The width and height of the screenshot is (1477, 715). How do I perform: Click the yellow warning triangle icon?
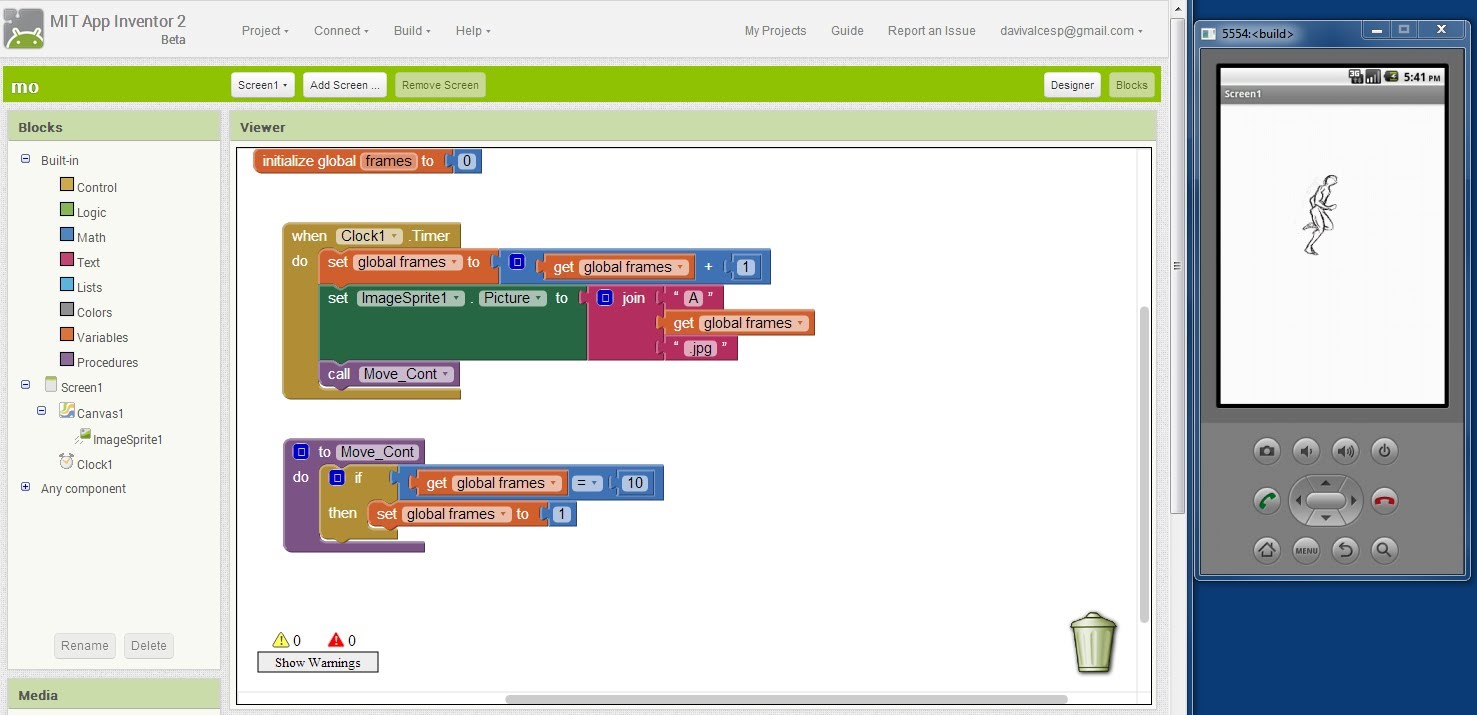pyautogui.click(x=281, y=640)
